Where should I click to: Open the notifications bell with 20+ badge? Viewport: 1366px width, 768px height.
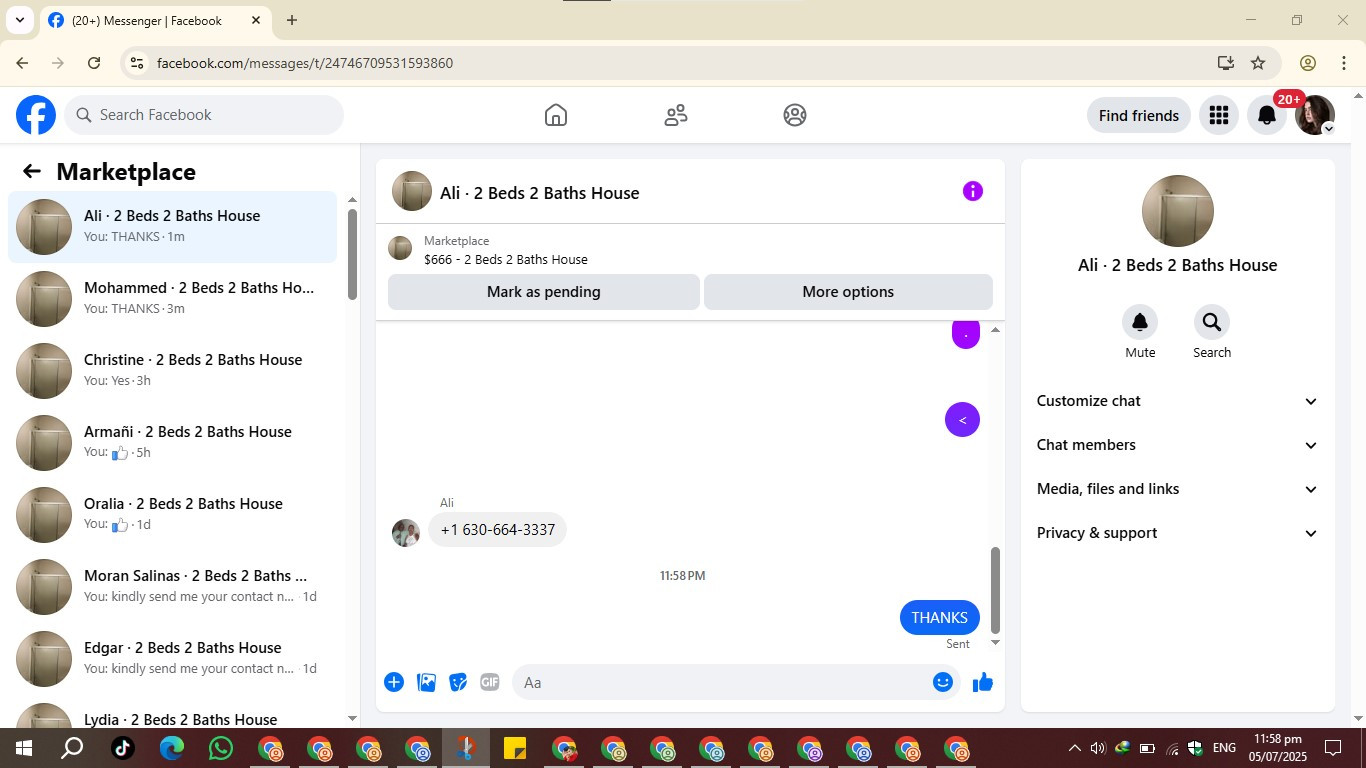coord(1267,115)
